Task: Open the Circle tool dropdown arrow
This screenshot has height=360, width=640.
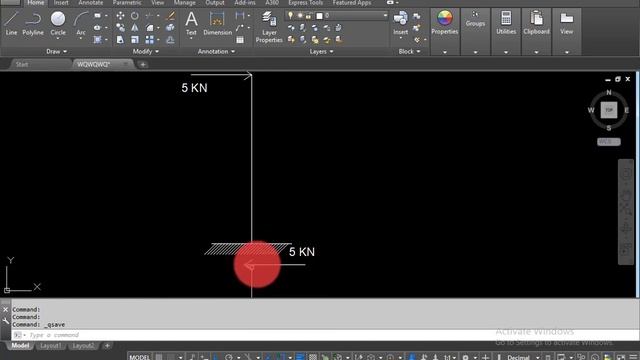Action: (x=58, y=39)
